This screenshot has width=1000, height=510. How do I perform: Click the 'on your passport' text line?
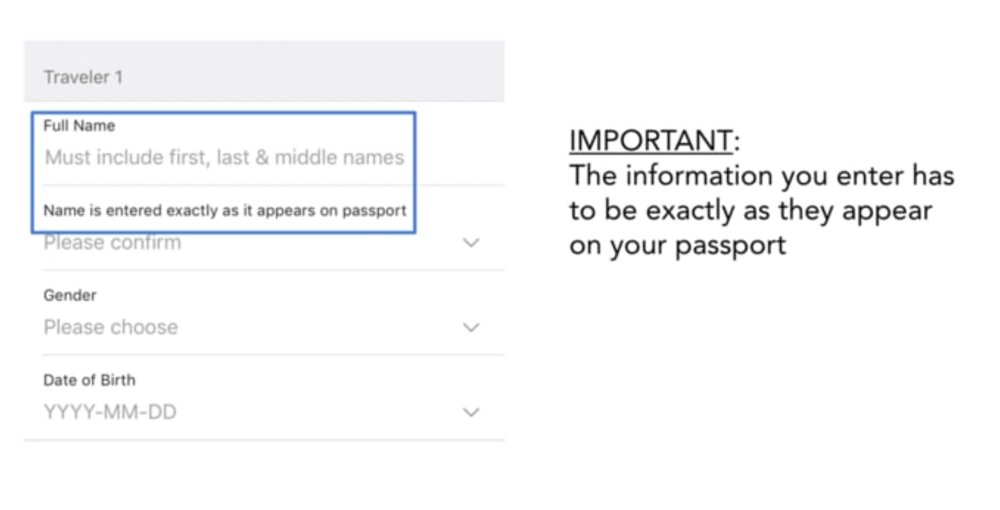point(677,246)
